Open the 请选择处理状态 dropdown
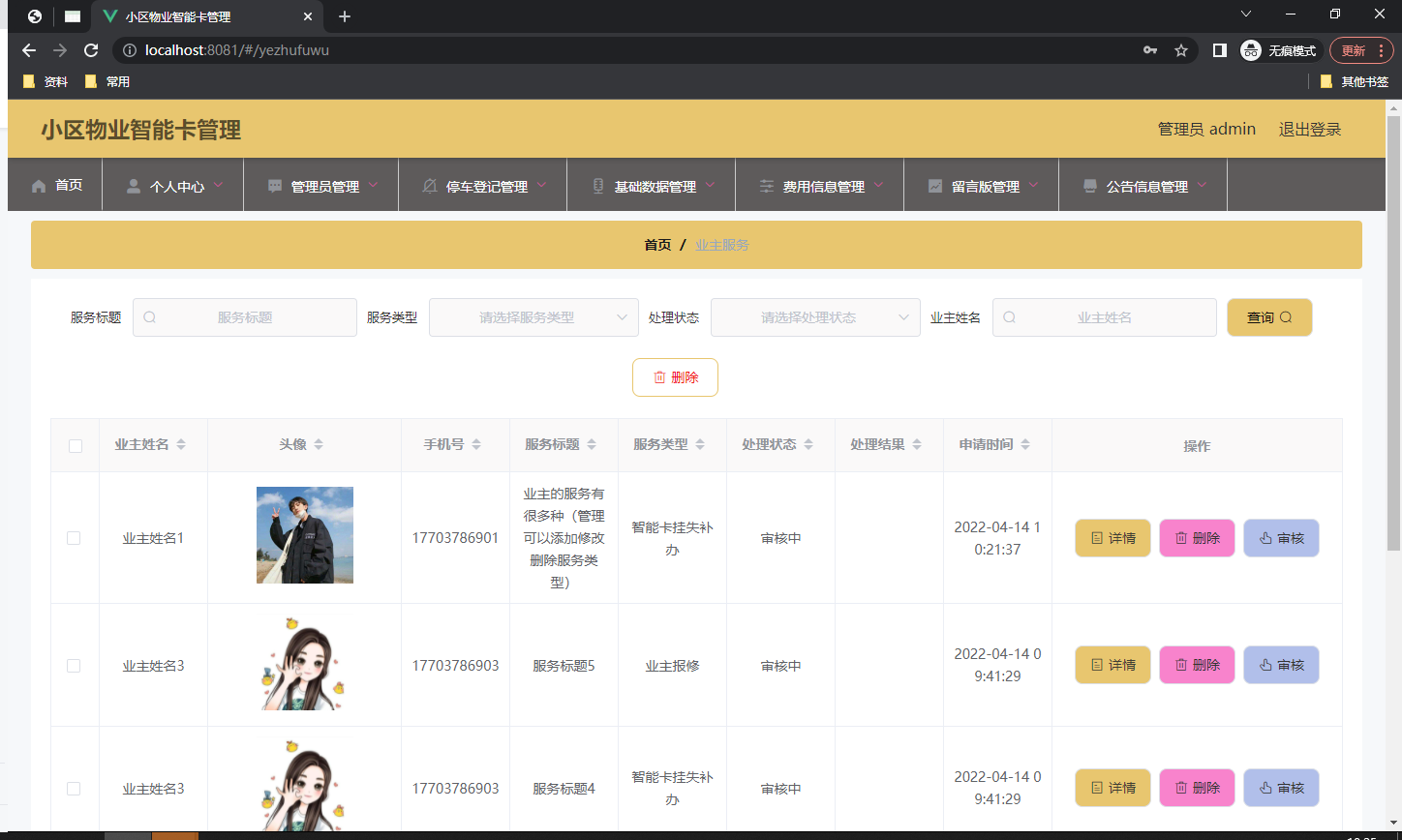 tap(815, 317)
